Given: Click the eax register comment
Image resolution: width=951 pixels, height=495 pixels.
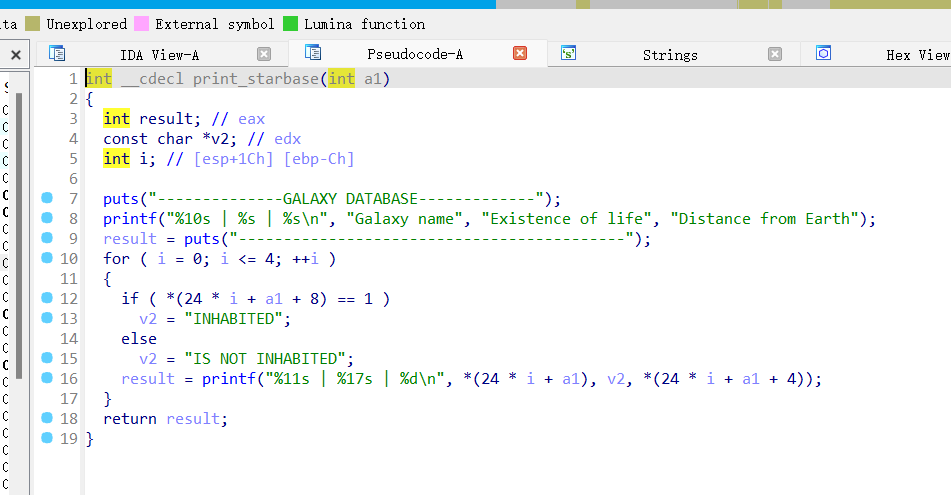Looking at the screenshot, I should click(x=251, y=119).
